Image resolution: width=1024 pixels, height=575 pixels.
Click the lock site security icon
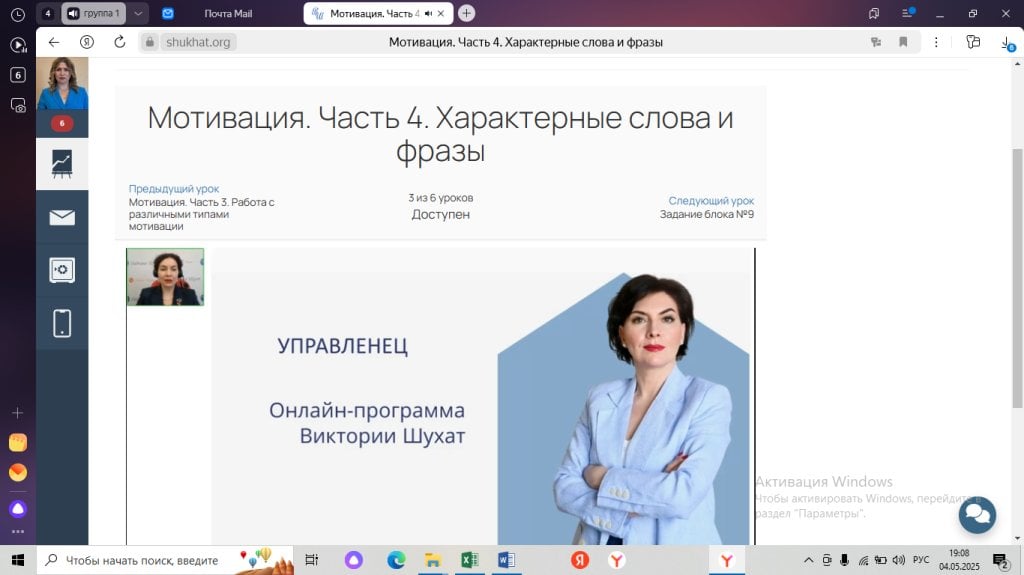[150, 42]
